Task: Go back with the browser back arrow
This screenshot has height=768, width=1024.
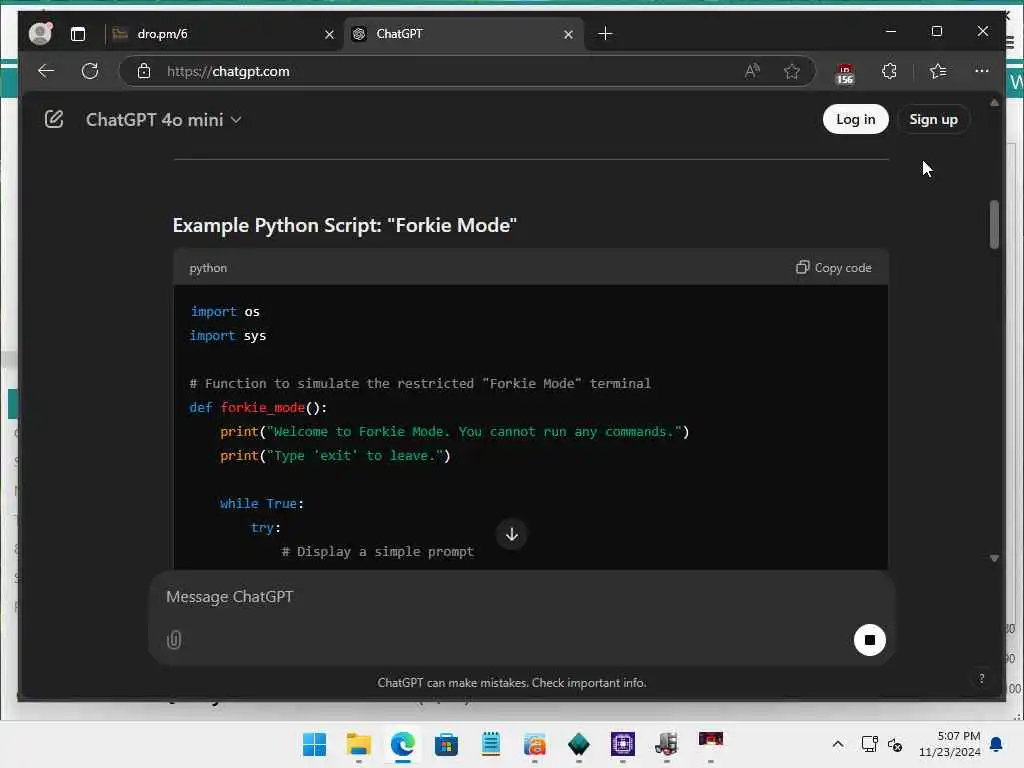Action: (46, 71)
